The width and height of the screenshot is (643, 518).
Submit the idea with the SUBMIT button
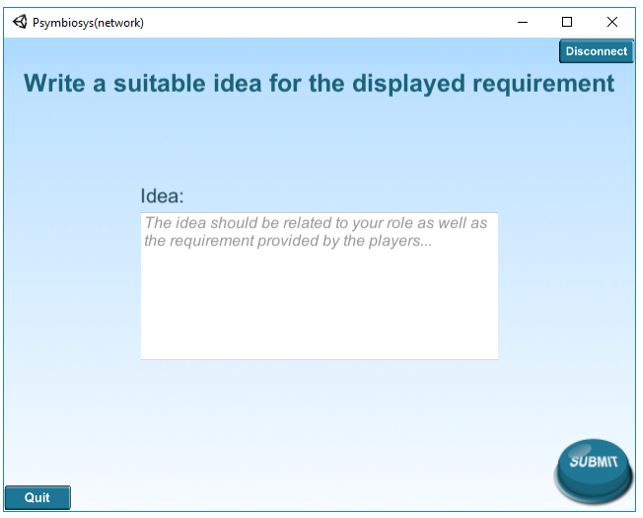(x=593, y=470)
